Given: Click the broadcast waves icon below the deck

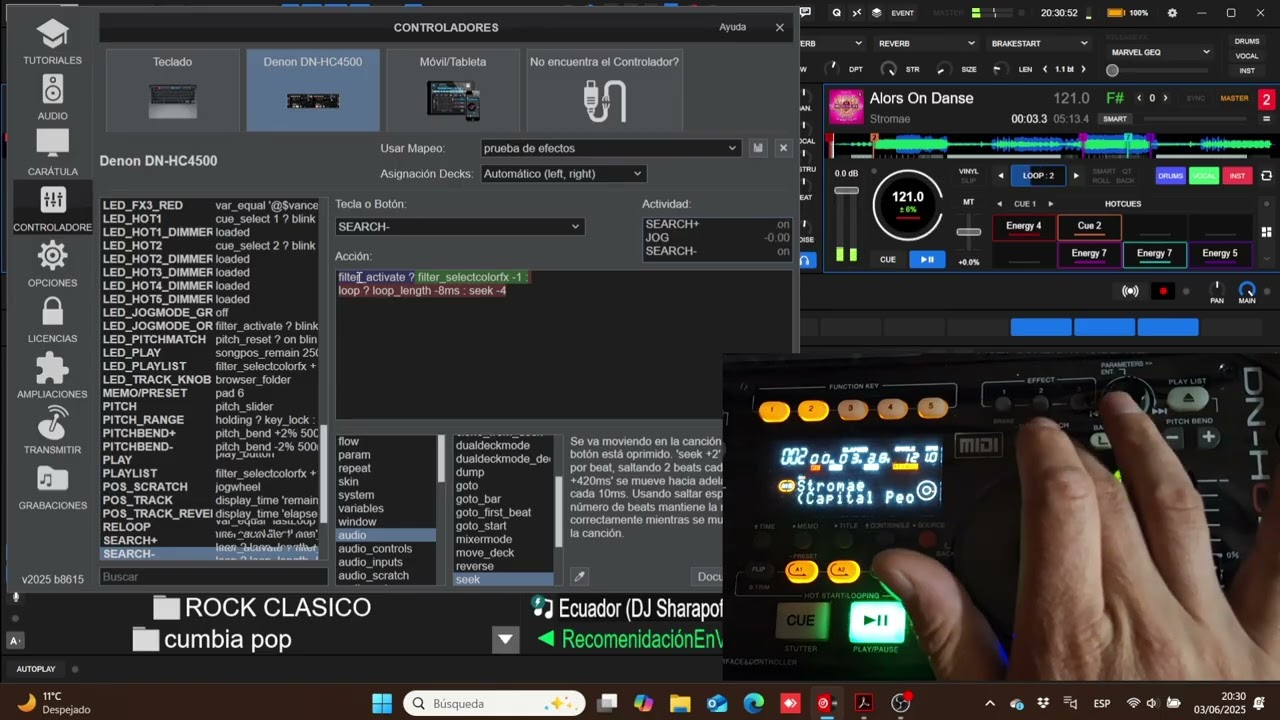Looking at the screenshot, I should coord(1130,291).
